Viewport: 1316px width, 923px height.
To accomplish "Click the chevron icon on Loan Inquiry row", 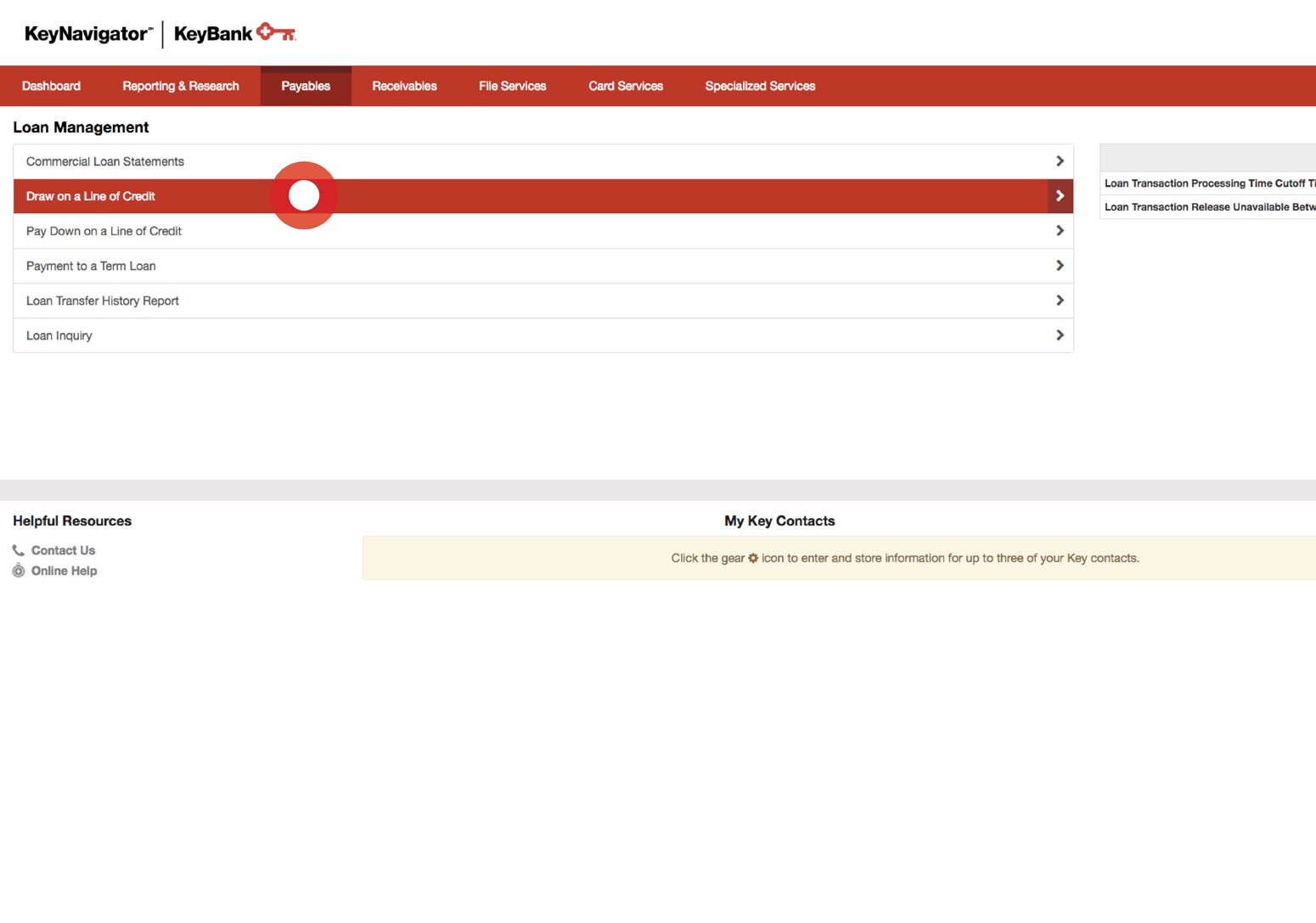I will coord(1060,335).
